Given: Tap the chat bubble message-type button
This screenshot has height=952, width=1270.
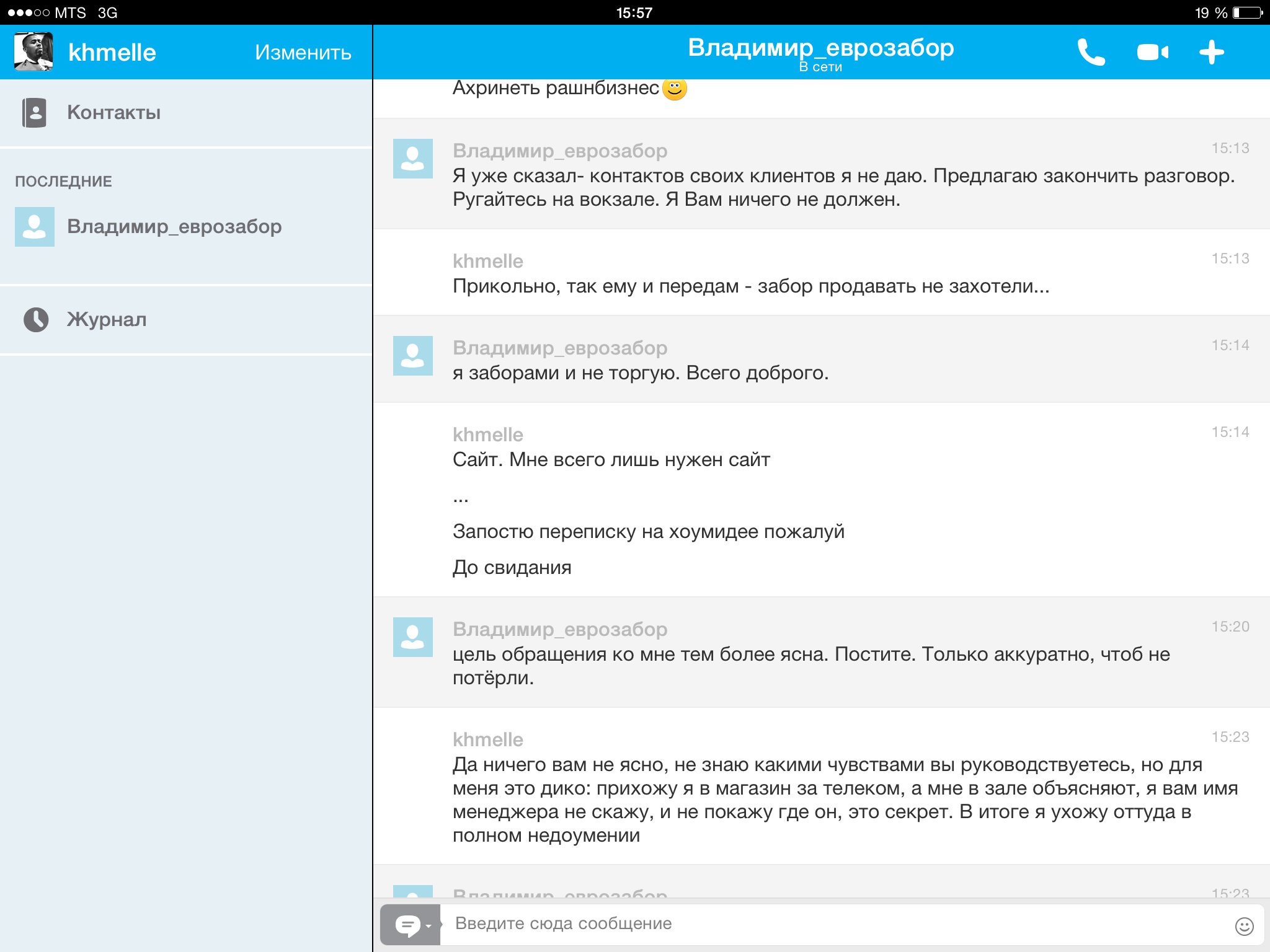Looking at the screenshot, I should point(409,925).
